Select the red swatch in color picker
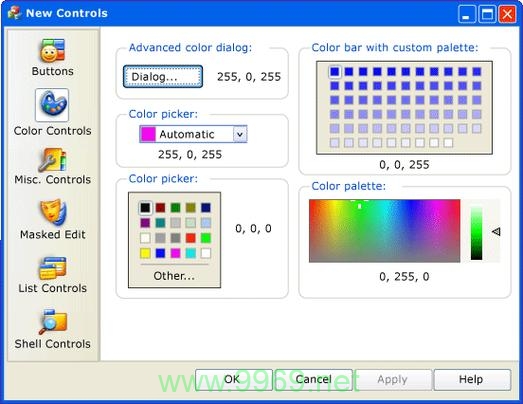The width and height of the screenshot is (523, 404). (190, 238)
